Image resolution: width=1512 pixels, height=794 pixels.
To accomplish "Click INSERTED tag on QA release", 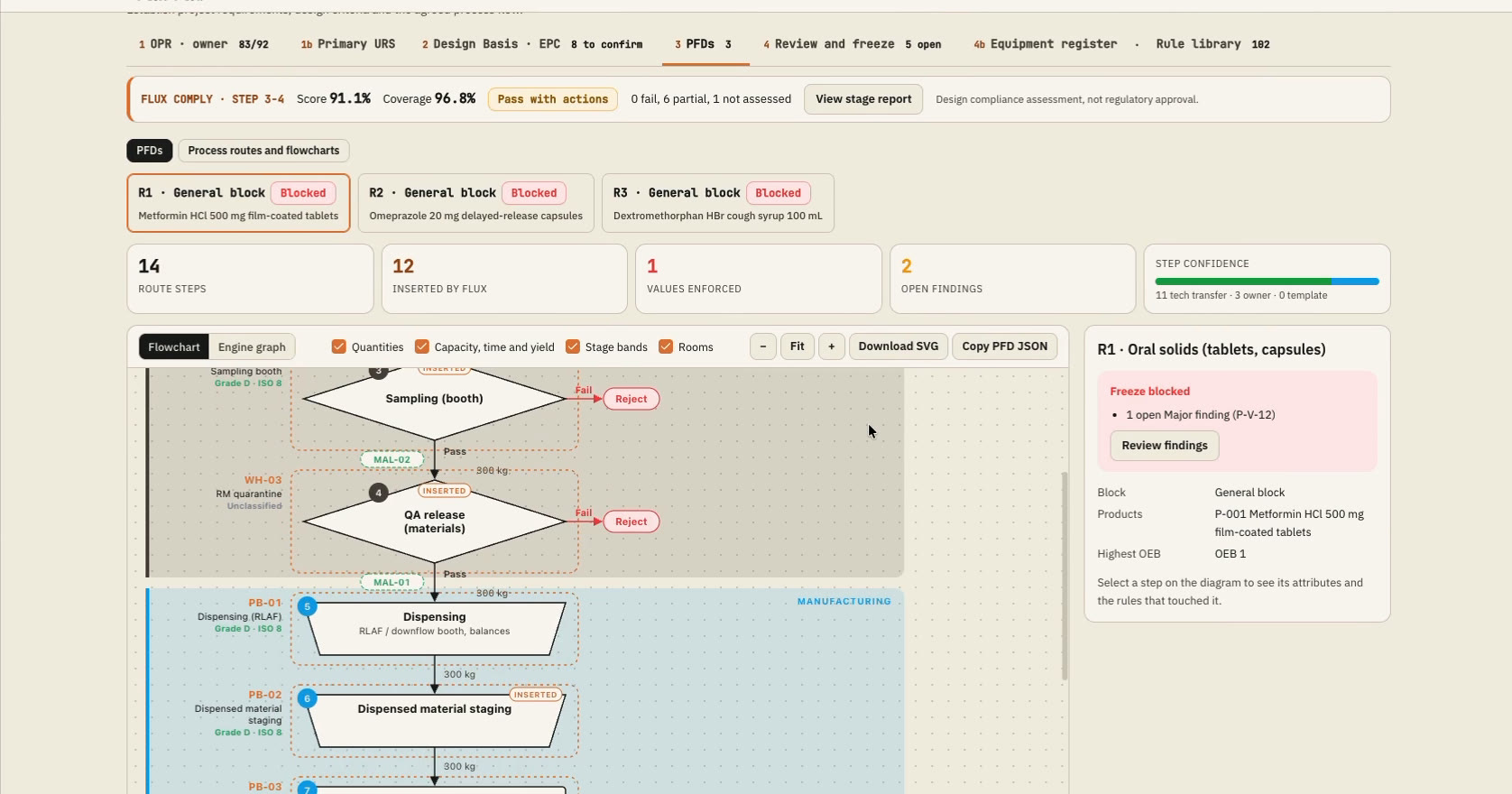I will click(445, 491).
